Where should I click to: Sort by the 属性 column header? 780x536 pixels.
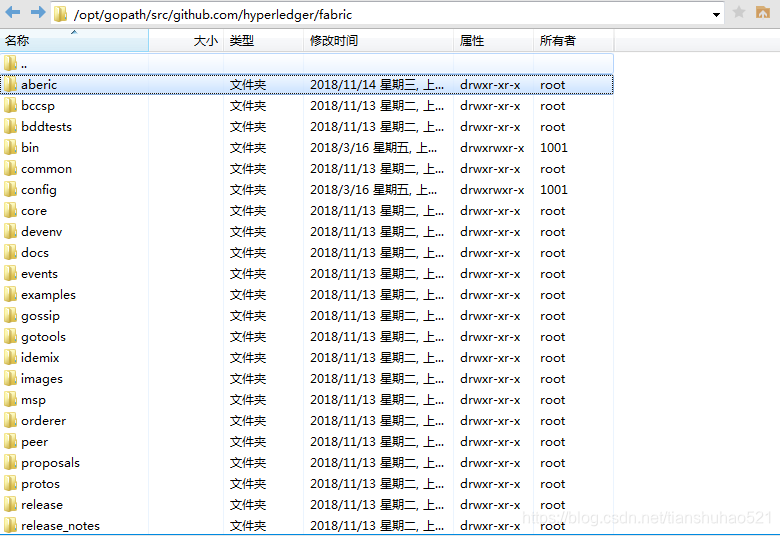pyautogui.click(x=493, y=40)
